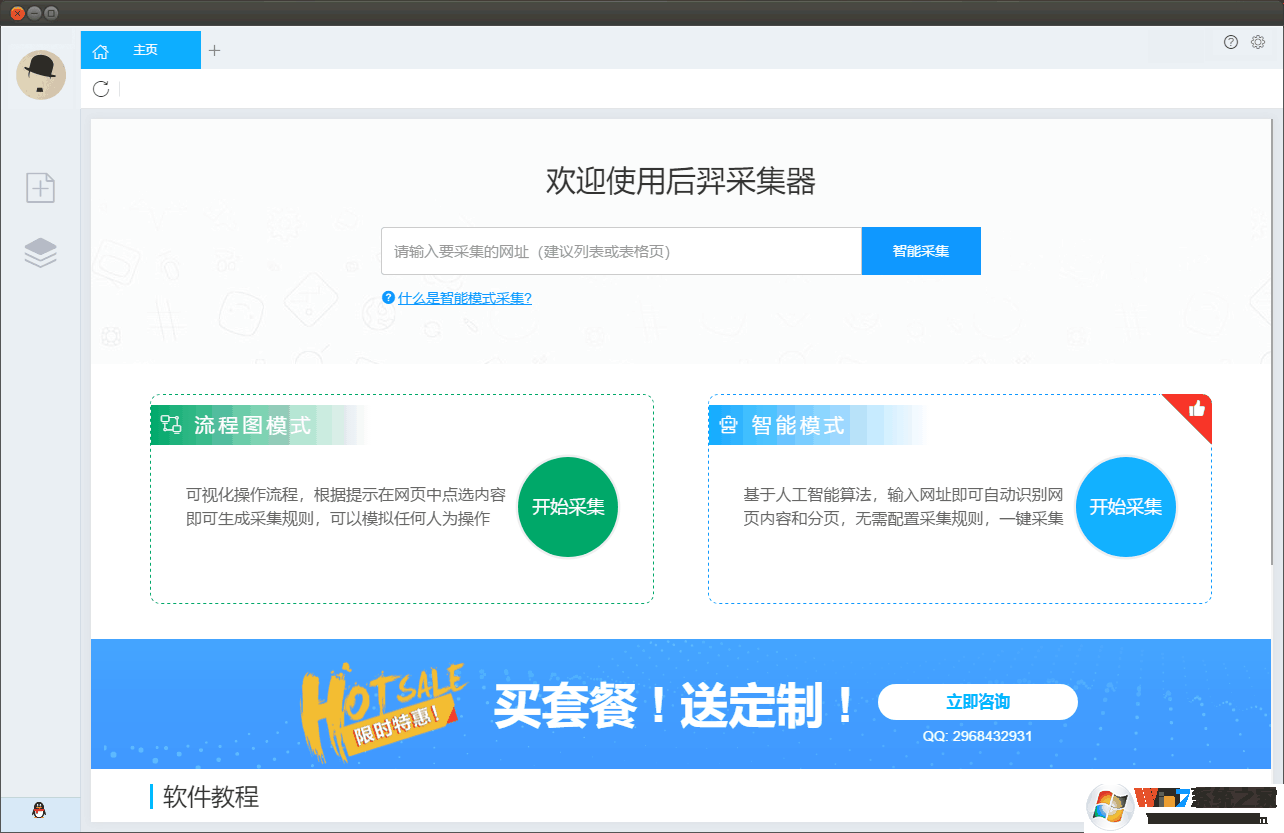Click the QQ penguin icon at sidebar bottom
The width and height of the screenshot is (1284, 833).
tap(40, 813)
